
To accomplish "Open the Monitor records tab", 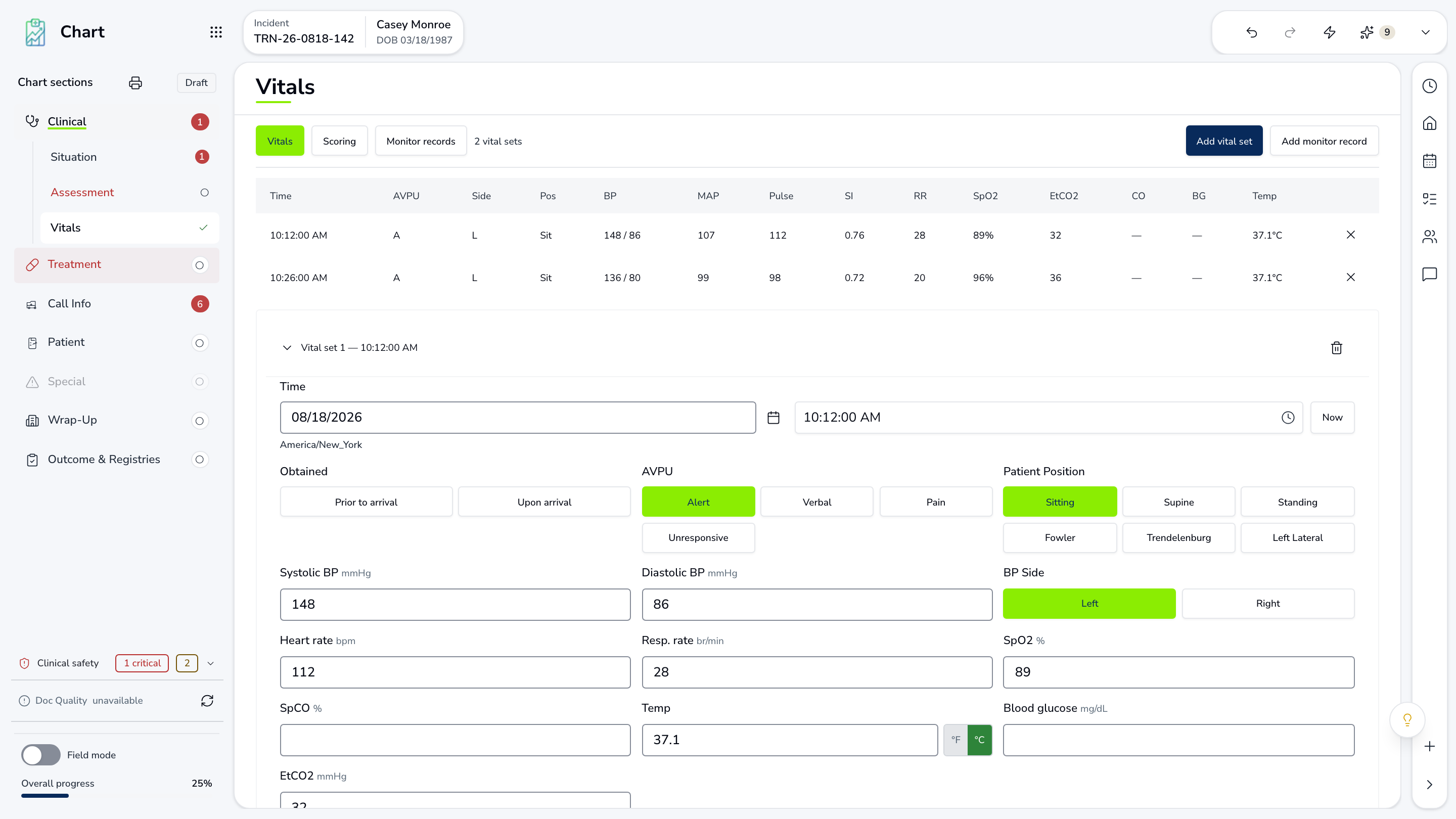I will click(x=421, y=141).
